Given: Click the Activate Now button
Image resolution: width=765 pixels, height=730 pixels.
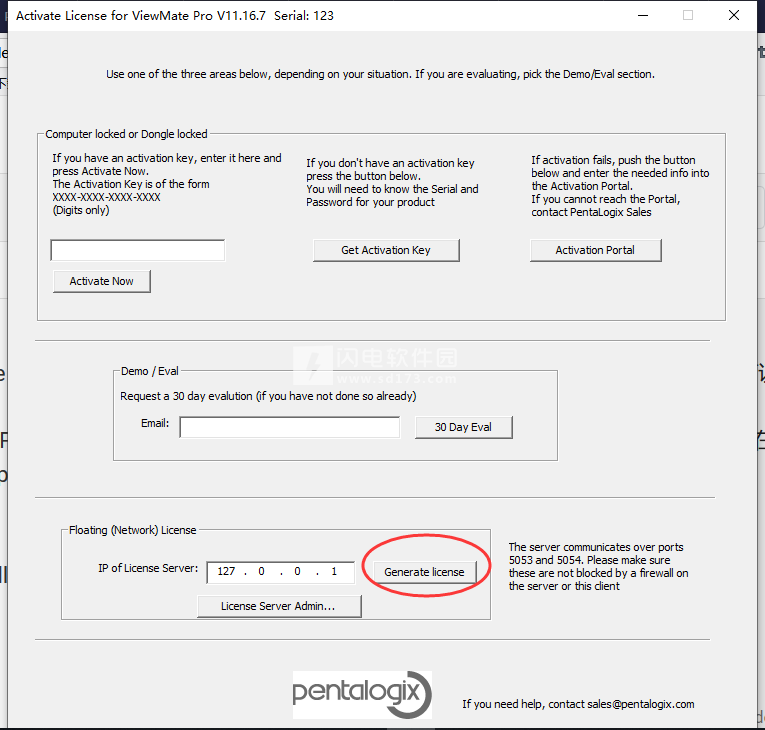Looking at the screenshot, I should (101, 281).
